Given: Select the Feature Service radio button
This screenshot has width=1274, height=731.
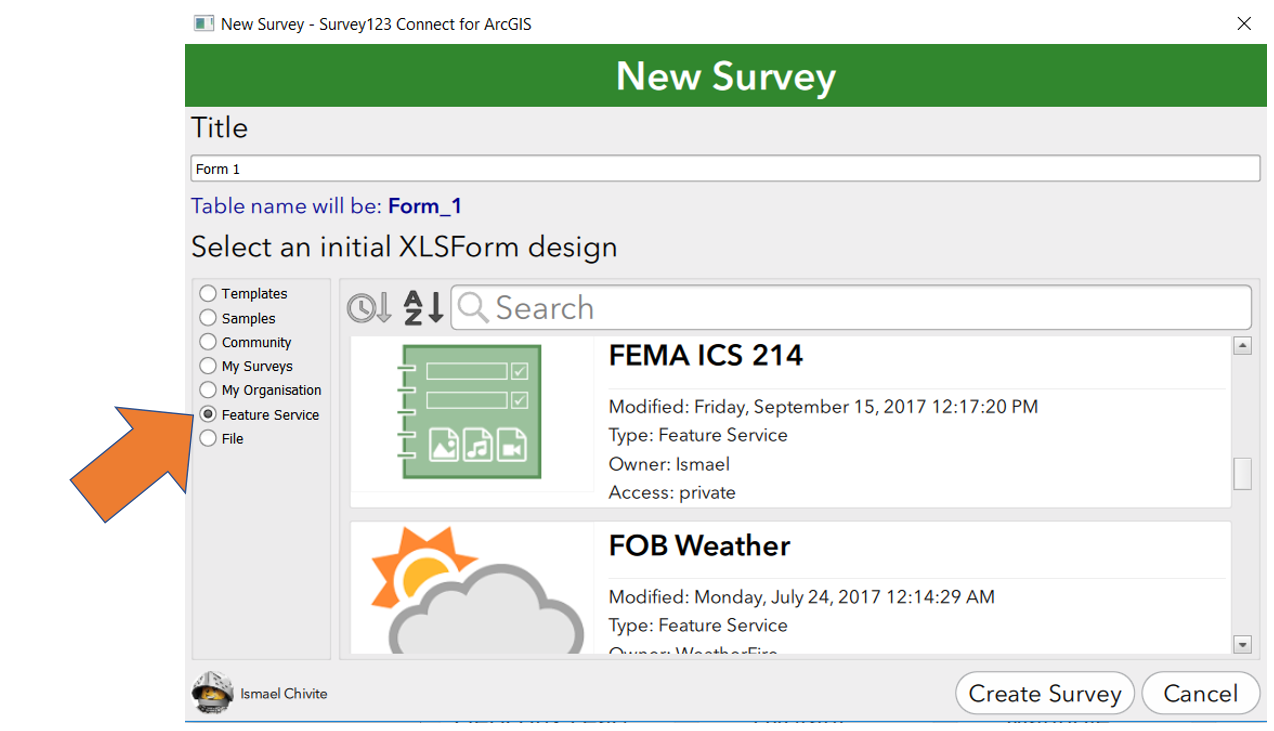Looking at the screenshot, I should click(x=208, y=414).
